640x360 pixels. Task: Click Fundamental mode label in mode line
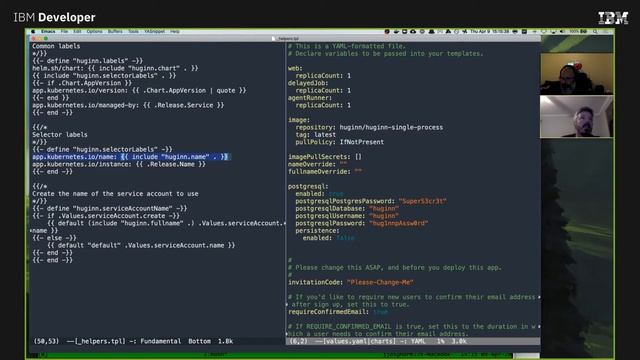click(x=160, y=341)
